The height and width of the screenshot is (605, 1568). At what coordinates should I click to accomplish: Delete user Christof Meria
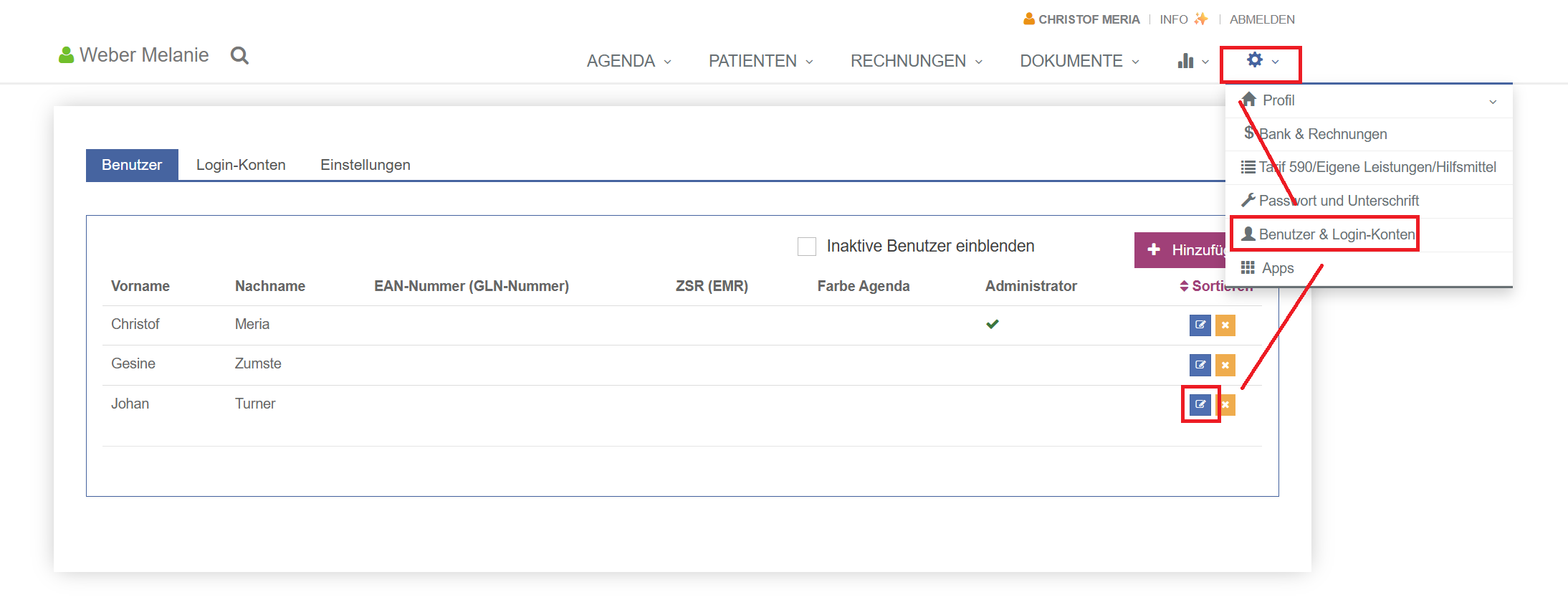click(x=1225, y=325)
